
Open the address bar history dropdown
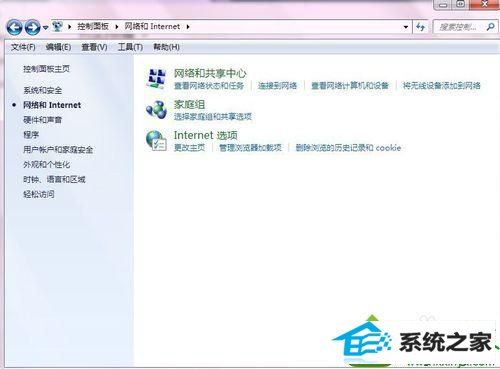click(x=406, y=27)
